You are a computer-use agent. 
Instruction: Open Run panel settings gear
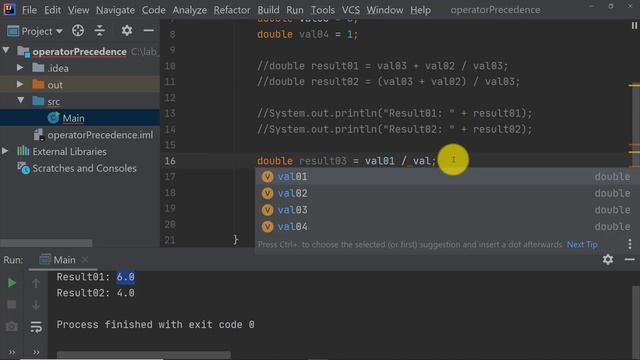tap(608, 260)
